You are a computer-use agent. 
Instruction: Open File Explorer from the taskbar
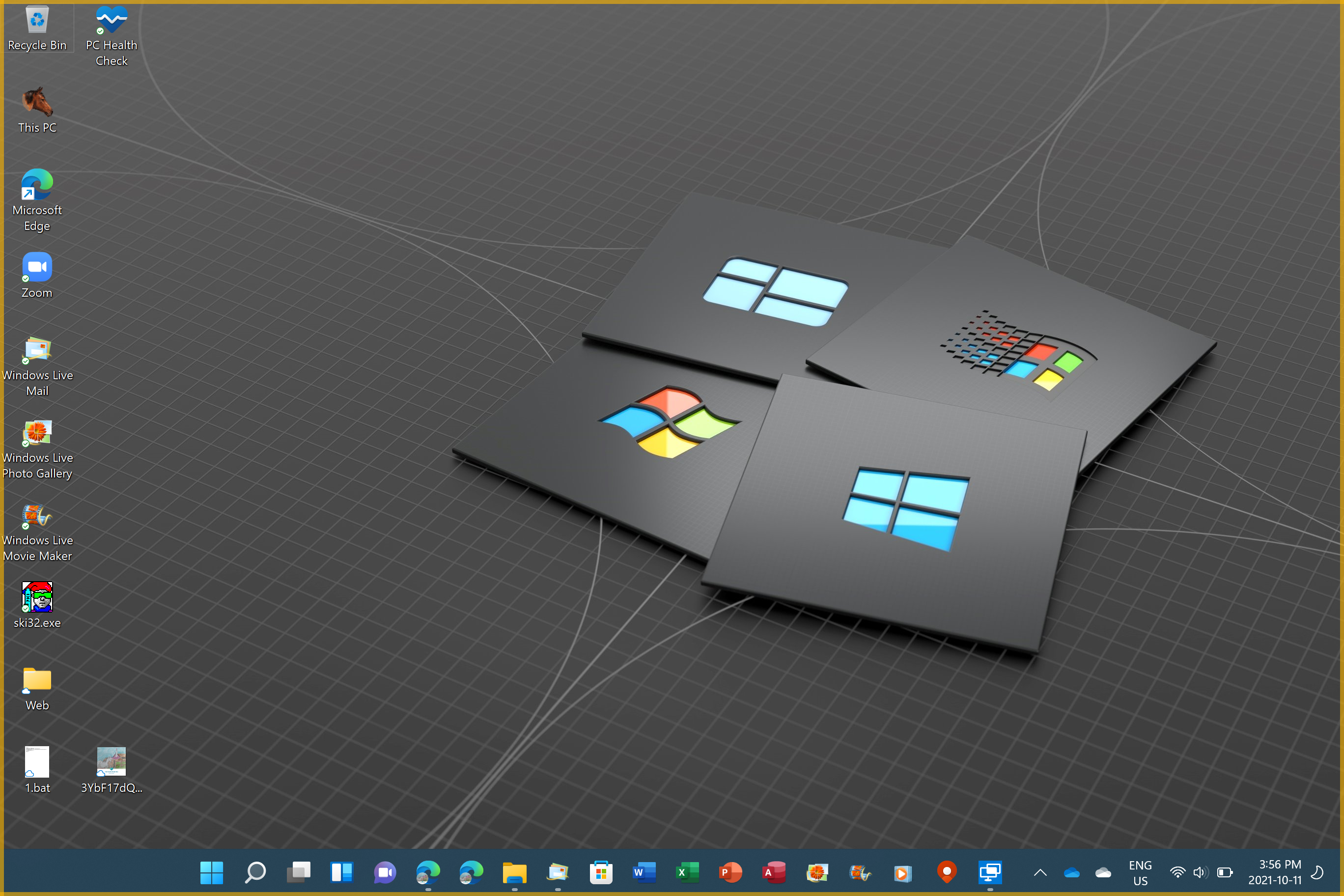click(x=514, y=872)
